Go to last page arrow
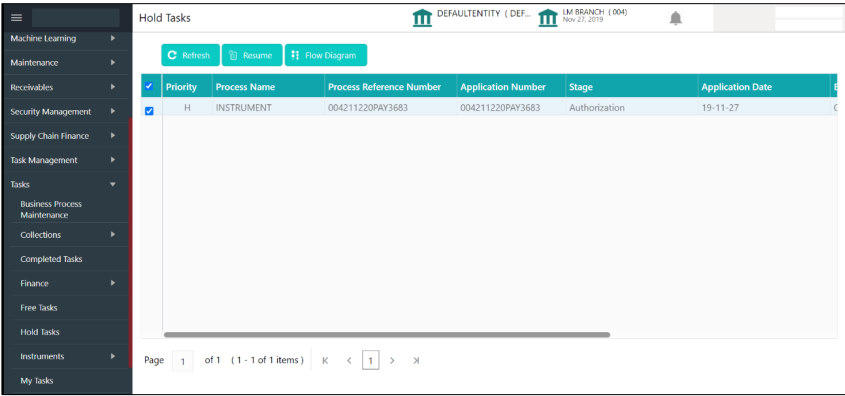Viewport: 845px width, 396px height. pyautogui.click(x=416, y=360)
